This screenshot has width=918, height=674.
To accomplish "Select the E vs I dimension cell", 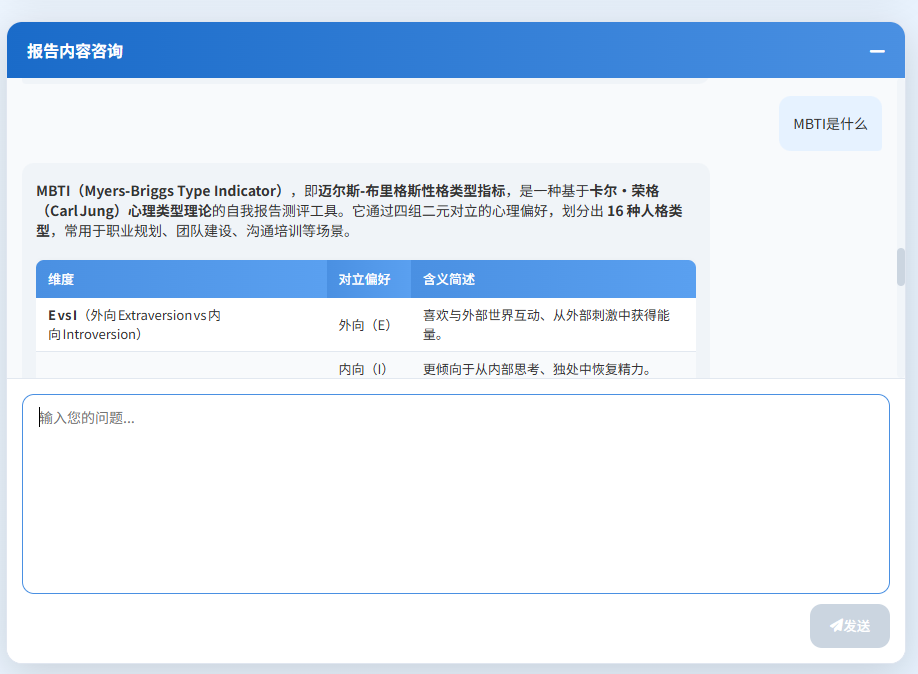I will click(134, 325).
